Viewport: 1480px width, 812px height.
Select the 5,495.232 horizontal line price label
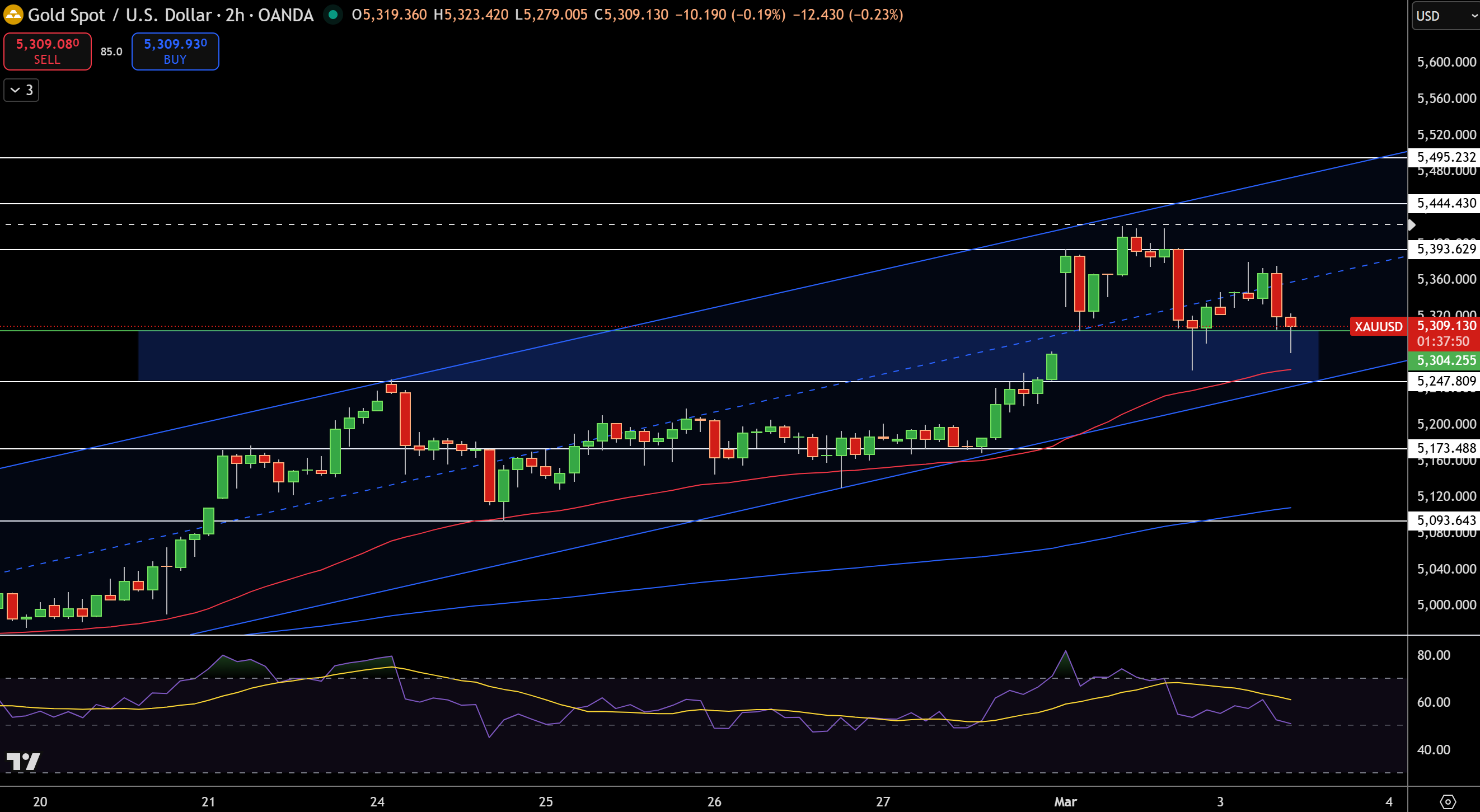click(1444, 157)
